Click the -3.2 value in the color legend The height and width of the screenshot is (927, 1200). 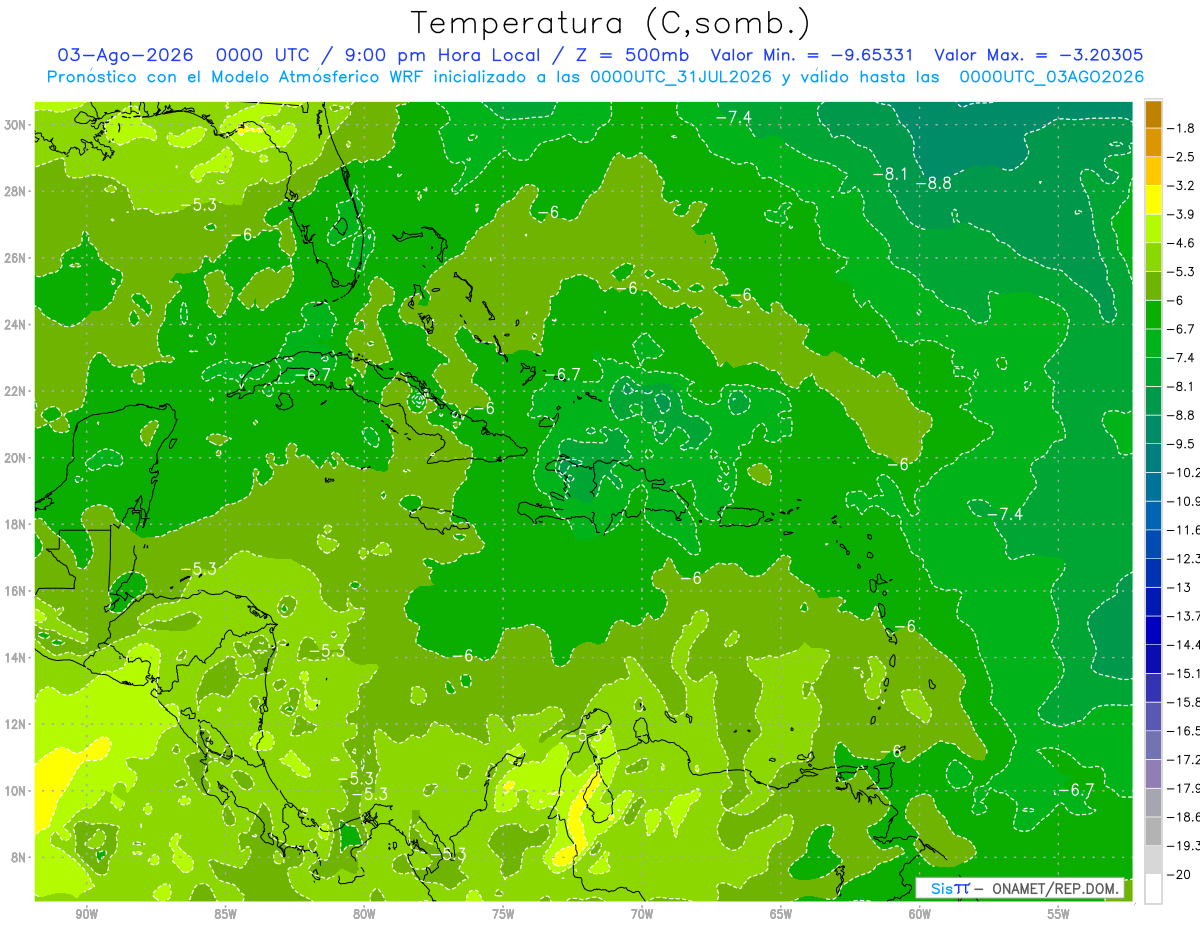point(1181,185)
